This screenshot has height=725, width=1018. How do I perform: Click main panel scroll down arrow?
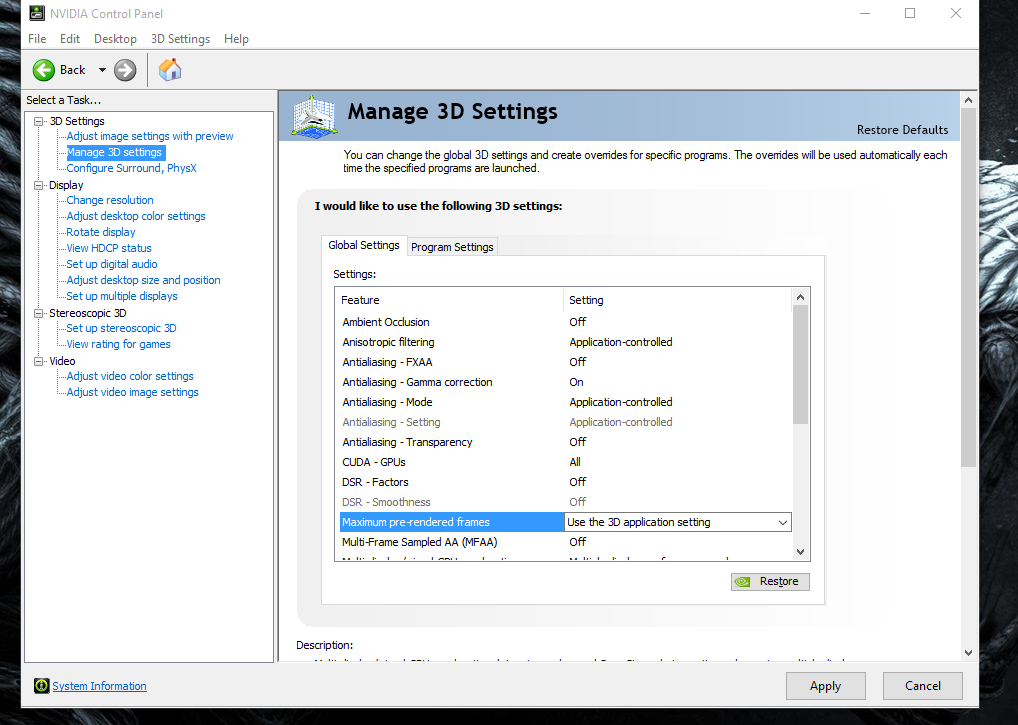click(x=968, y=653)
